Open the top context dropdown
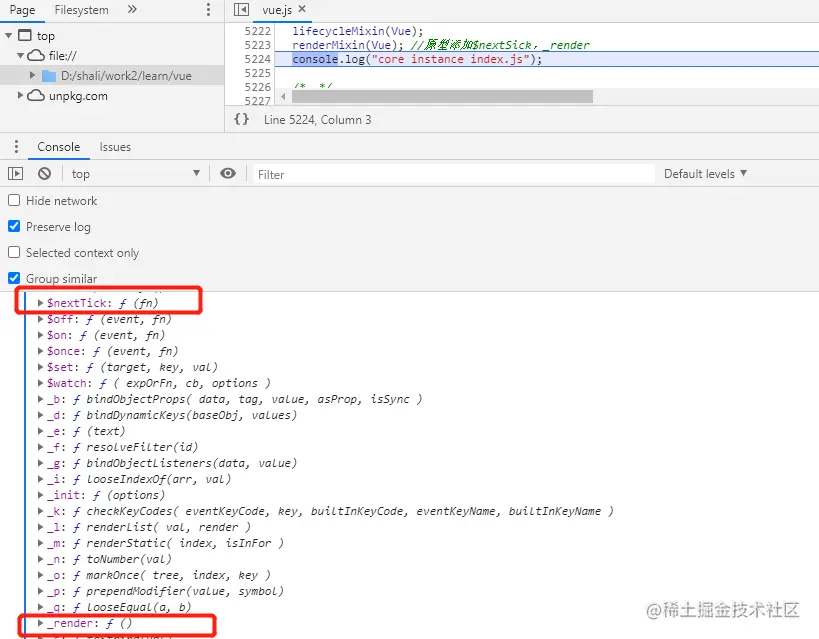Screen dimensions: 819x639 (x=135, y=173)
